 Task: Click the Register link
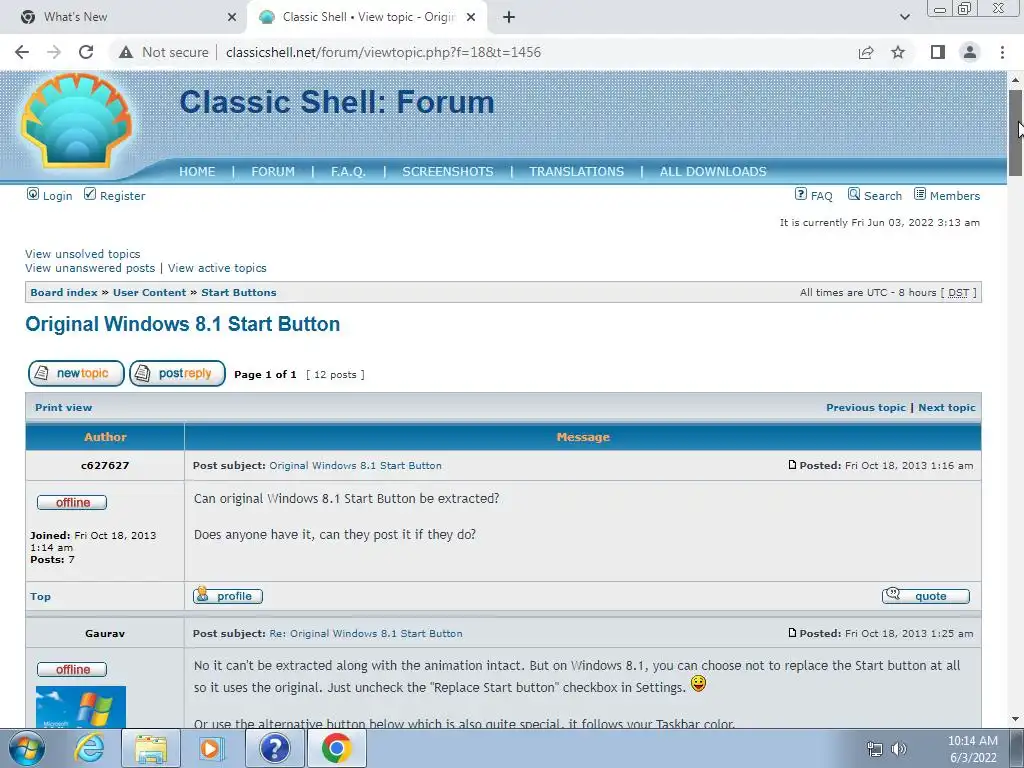click(122, 196)
